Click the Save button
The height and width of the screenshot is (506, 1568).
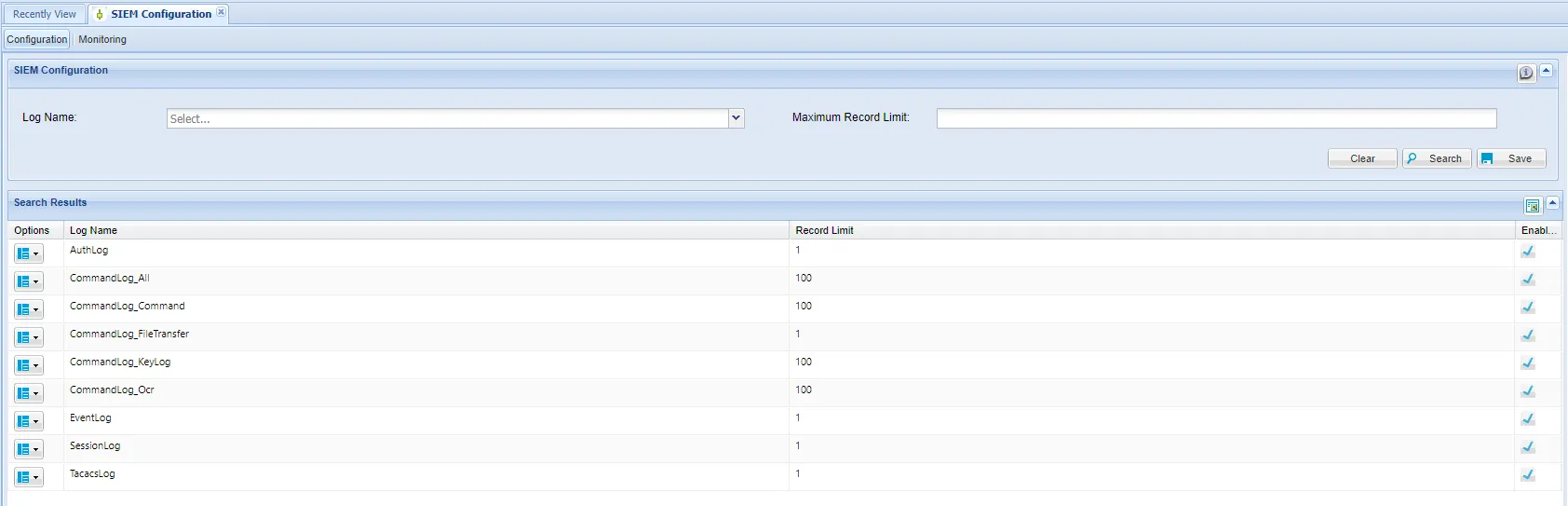tap(1511, 158)
